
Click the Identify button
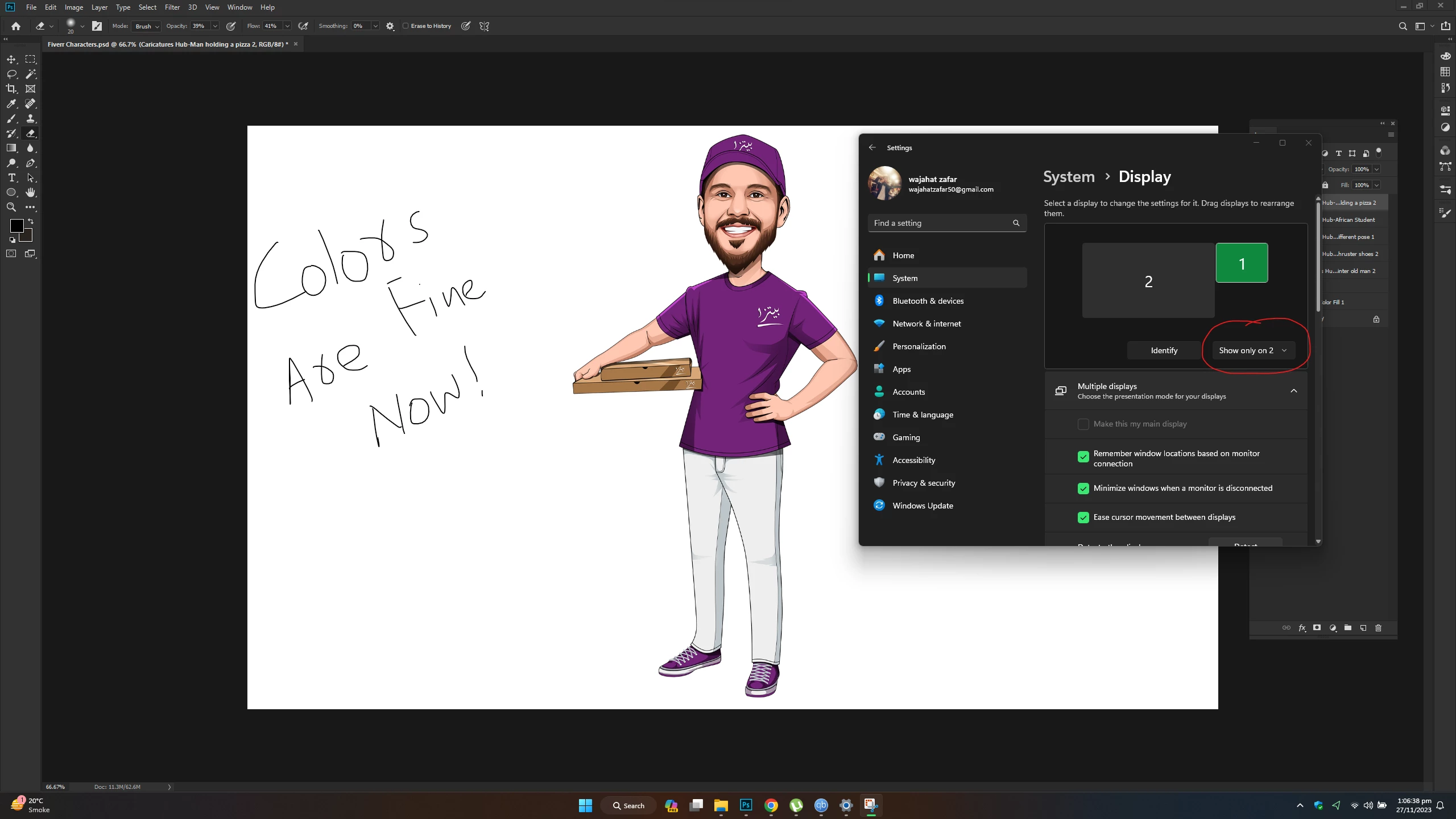(1164, 351)
